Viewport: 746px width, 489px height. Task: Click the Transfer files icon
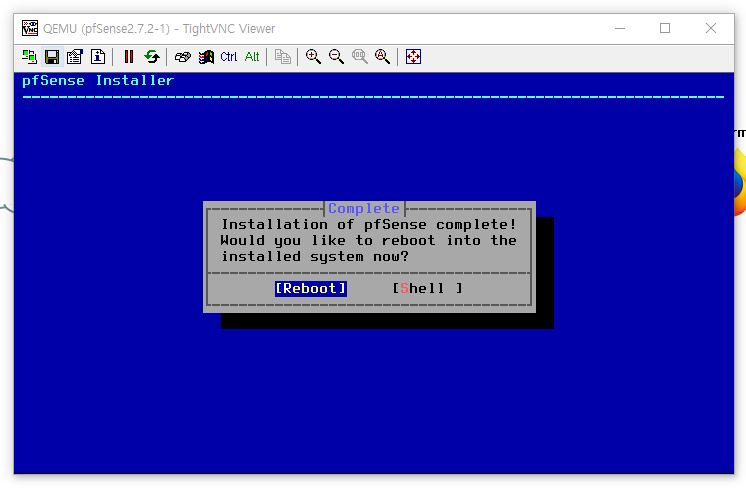pyautogui.click(x=283, y=57)
